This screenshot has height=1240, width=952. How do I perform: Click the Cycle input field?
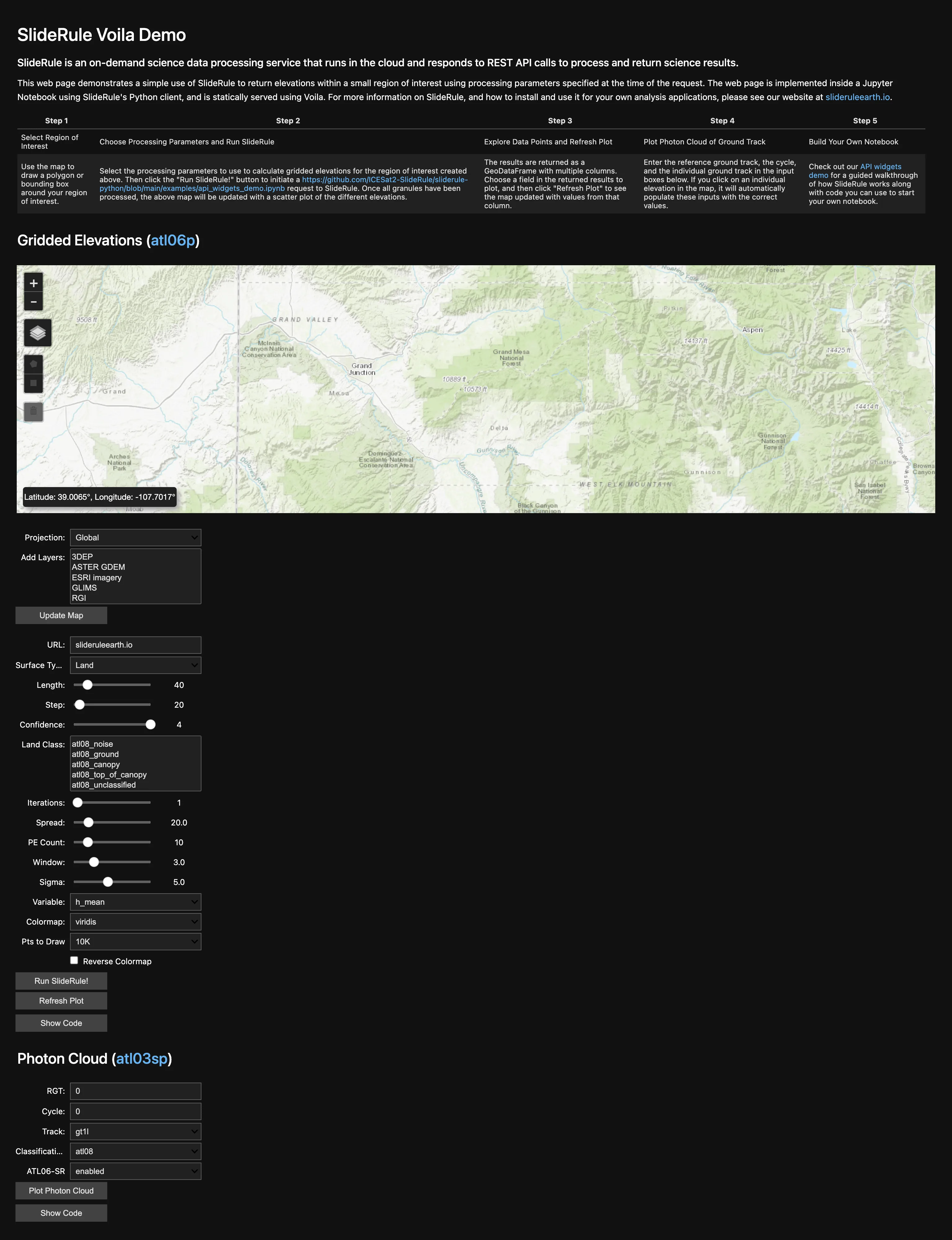135,1111
